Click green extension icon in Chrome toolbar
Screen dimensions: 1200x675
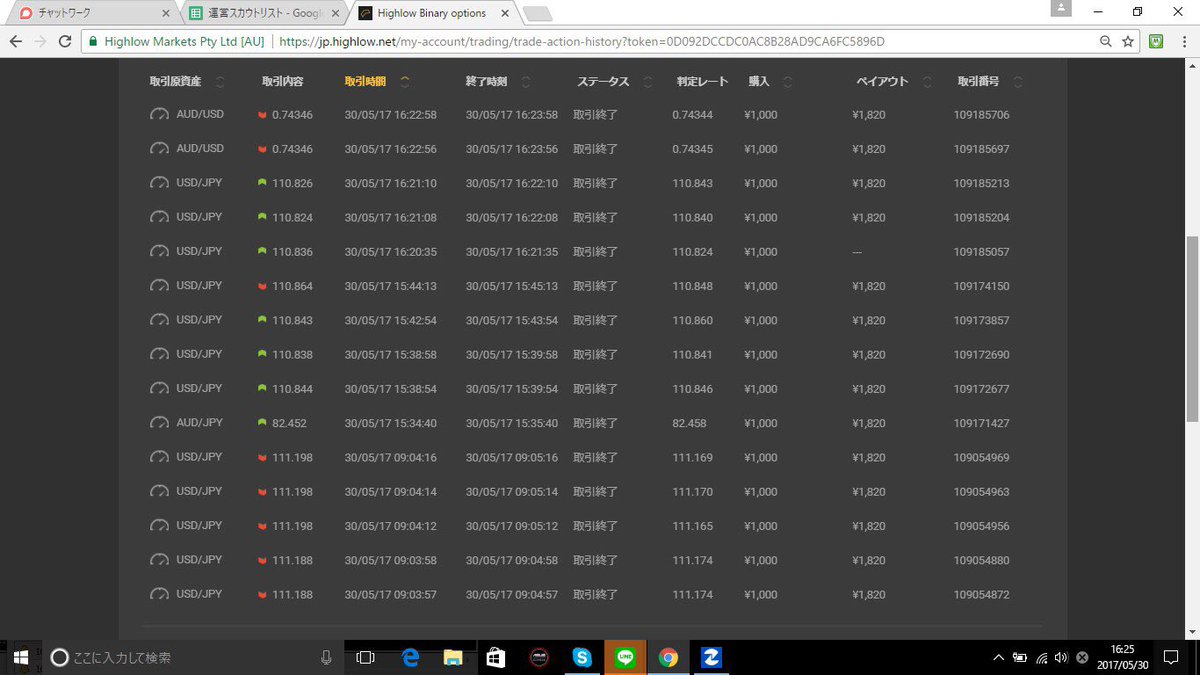[x=1156, y=42]
